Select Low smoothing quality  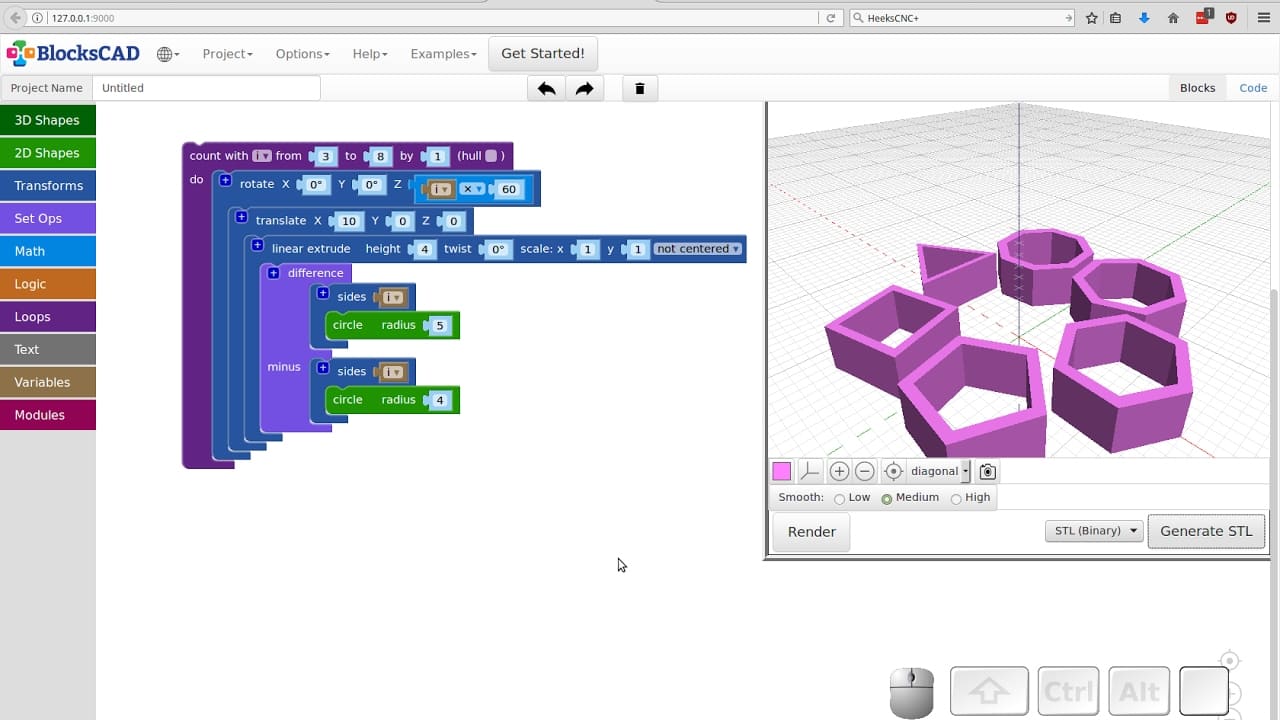point(840,497)
